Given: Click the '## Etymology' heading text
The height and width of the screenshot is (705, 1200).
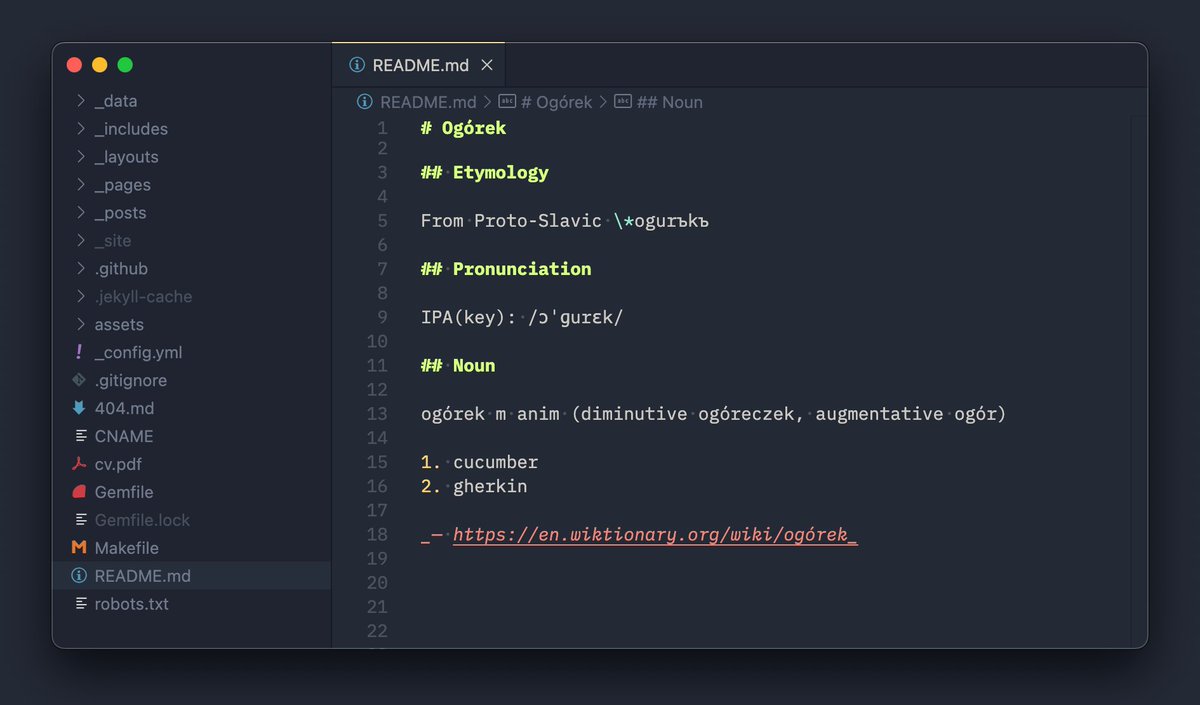Looking at the screenshot, I should click(485, 172).
